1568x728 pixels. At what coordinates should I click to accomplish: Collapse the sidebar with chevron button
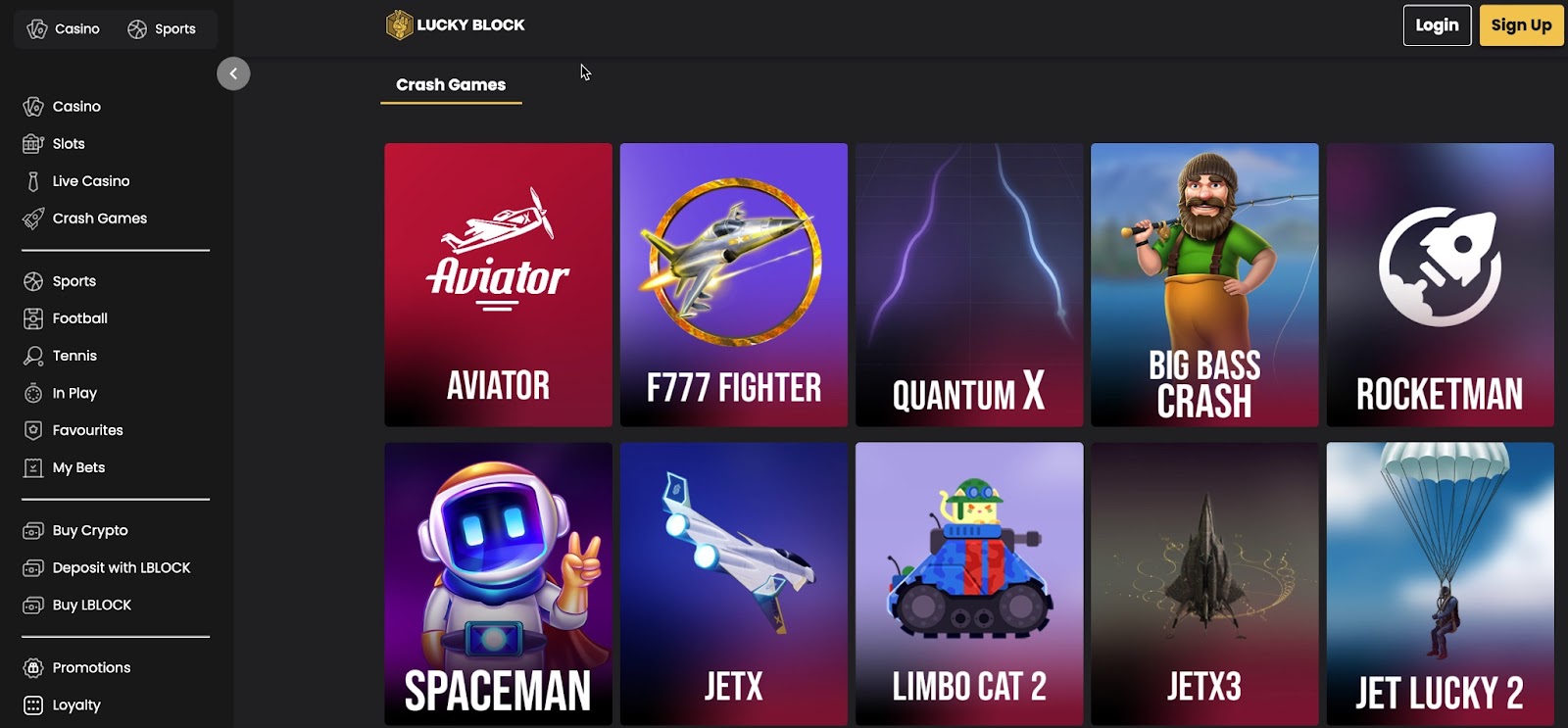click(x=233, y=73)
